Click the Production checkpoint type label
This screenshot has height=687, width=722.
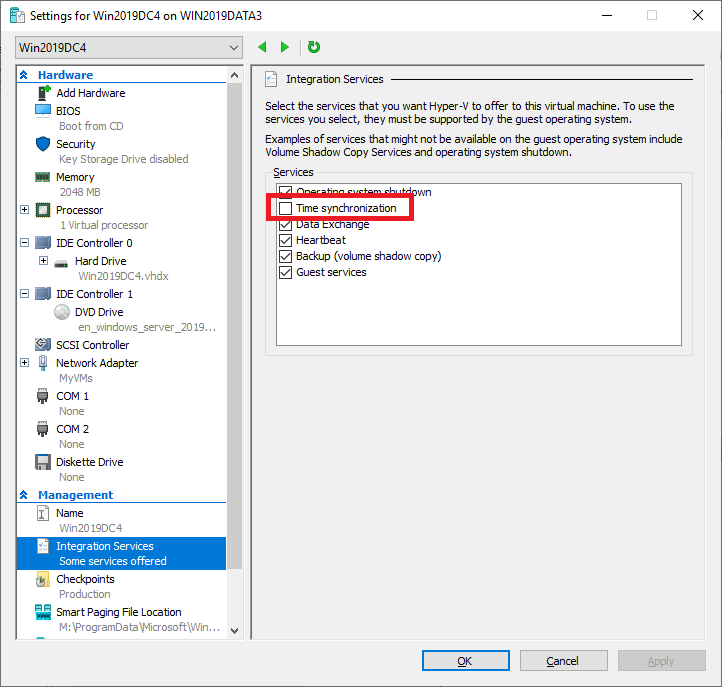click(85, 594)
